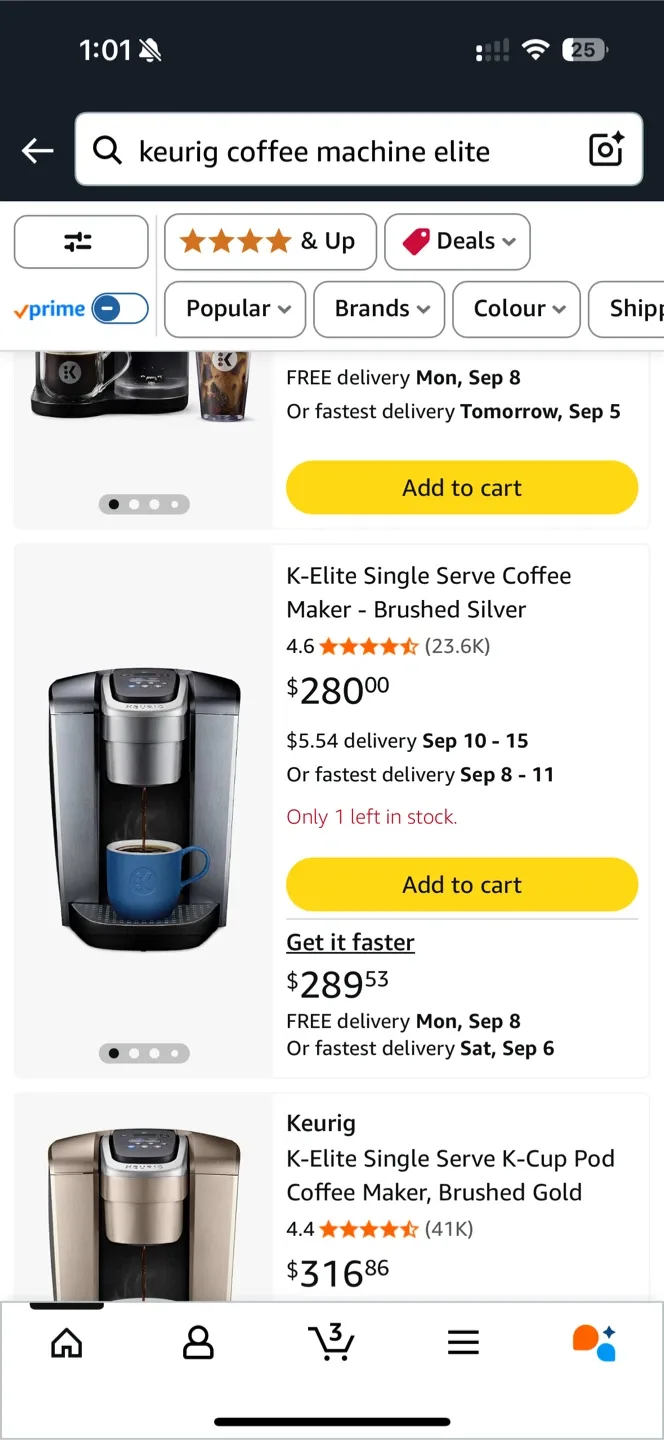The width and height of the screenshot is (664, 1440).
Task: Launch the Rufus AI assistant icon
Action: pos(594,1343)
